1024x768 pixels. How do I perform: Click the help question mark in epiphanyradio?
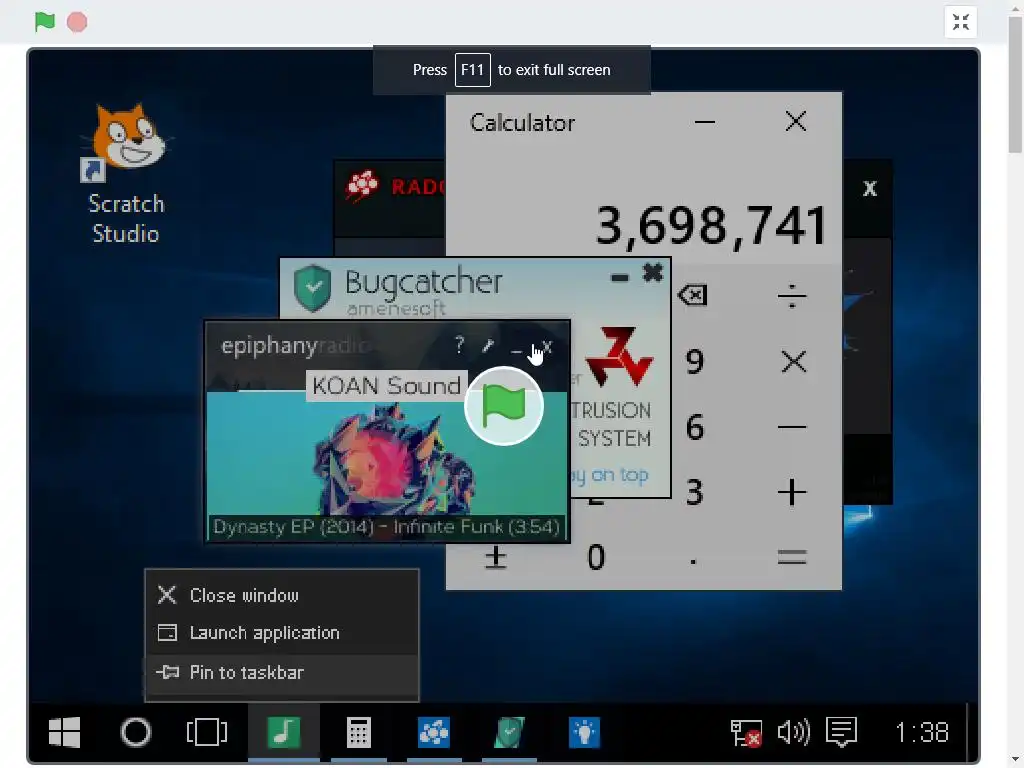[459, 344]
